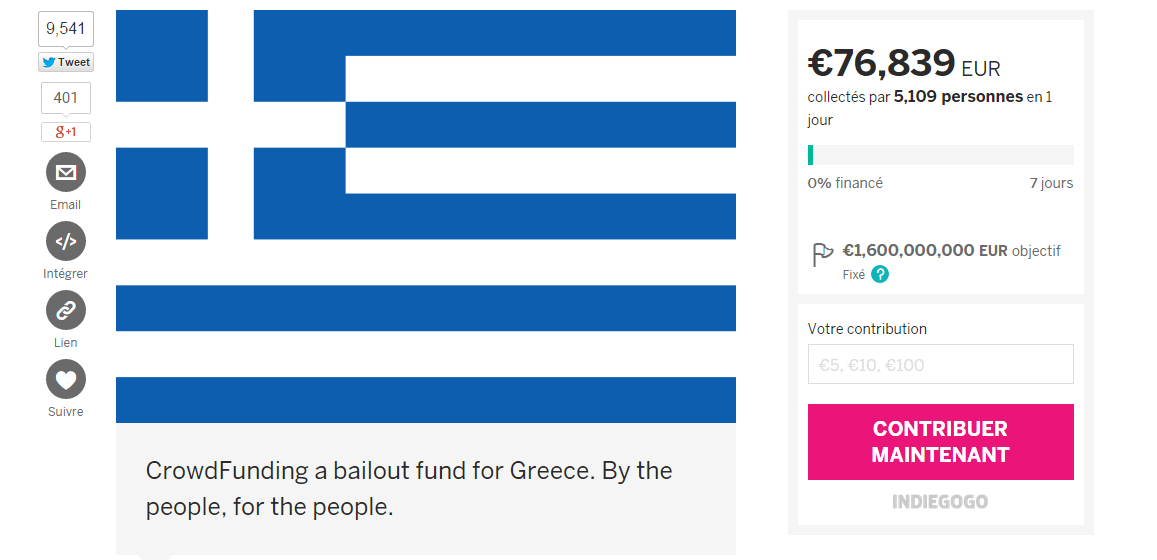Image resolution: width=1157 pixels, height=560 pixels.
Task: Click the help question mark next to Fixé
Action: point(880,274)
